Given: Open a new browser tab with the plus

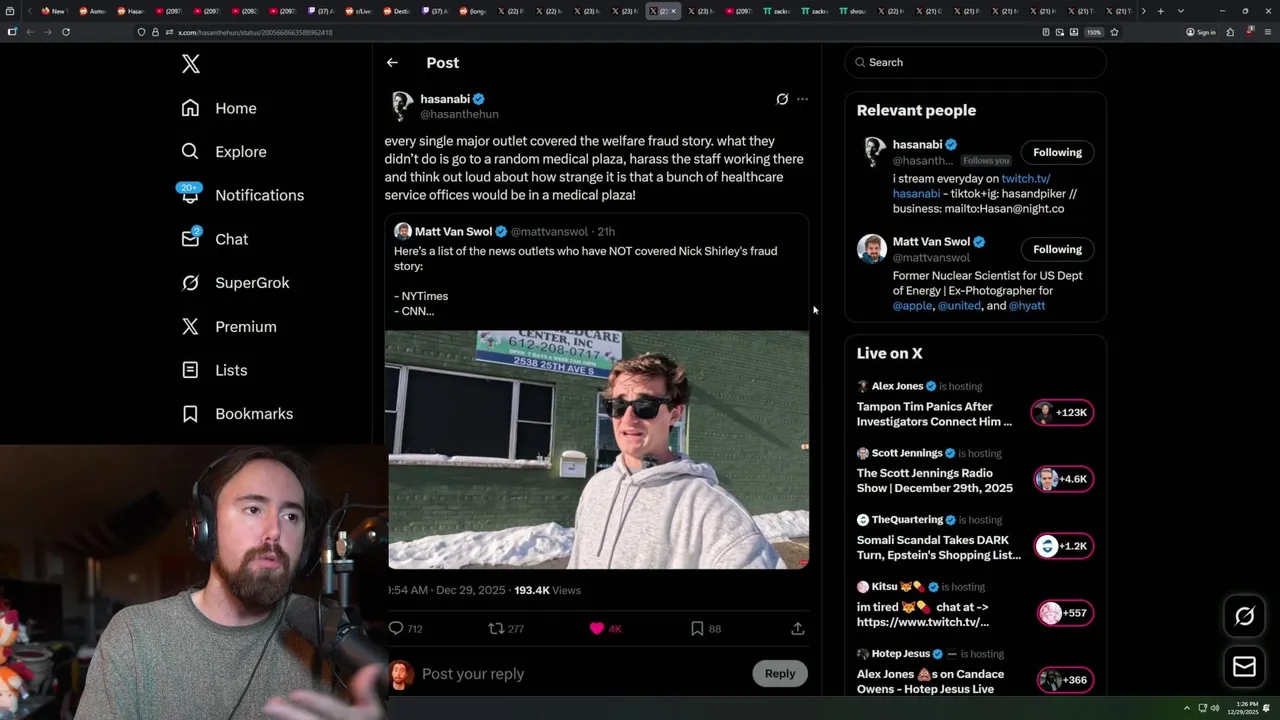Looking at the screenshot, I should pos(1160,11).
